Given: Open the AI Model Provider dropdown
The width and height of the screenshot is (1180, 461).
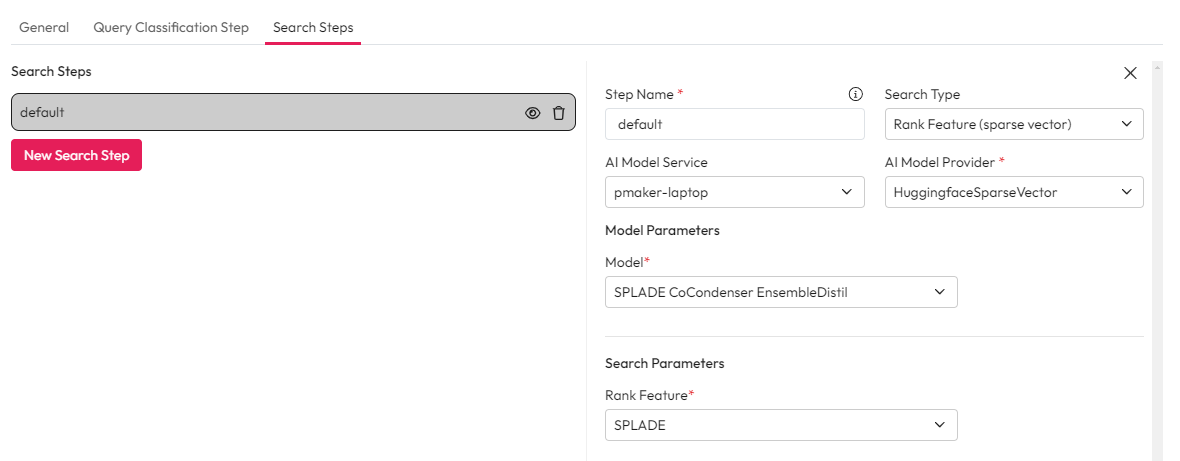Looking at the screenshot, I should pos(1014,192).
